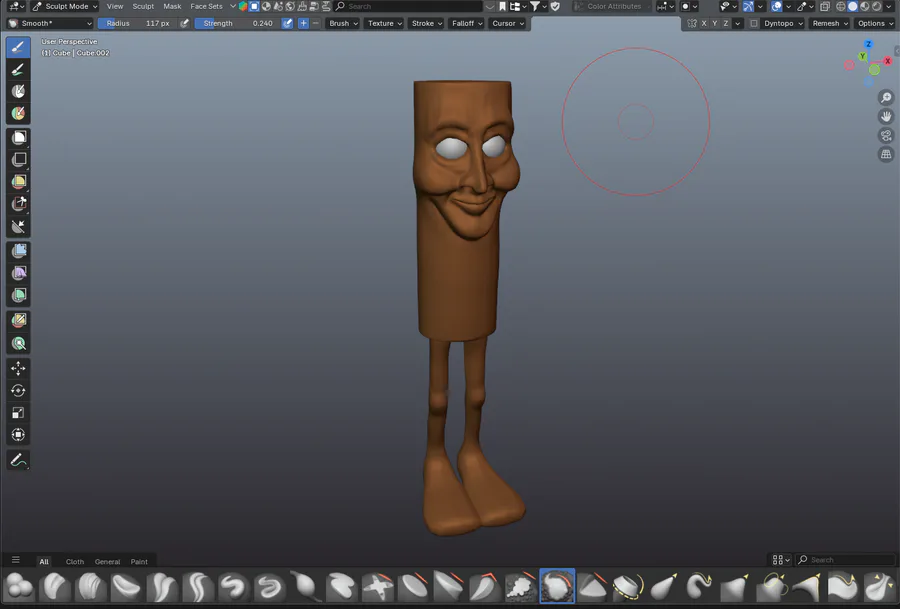Toggle strength pen pressure button
Screen dimensions: 900x609
click(287, 24)
